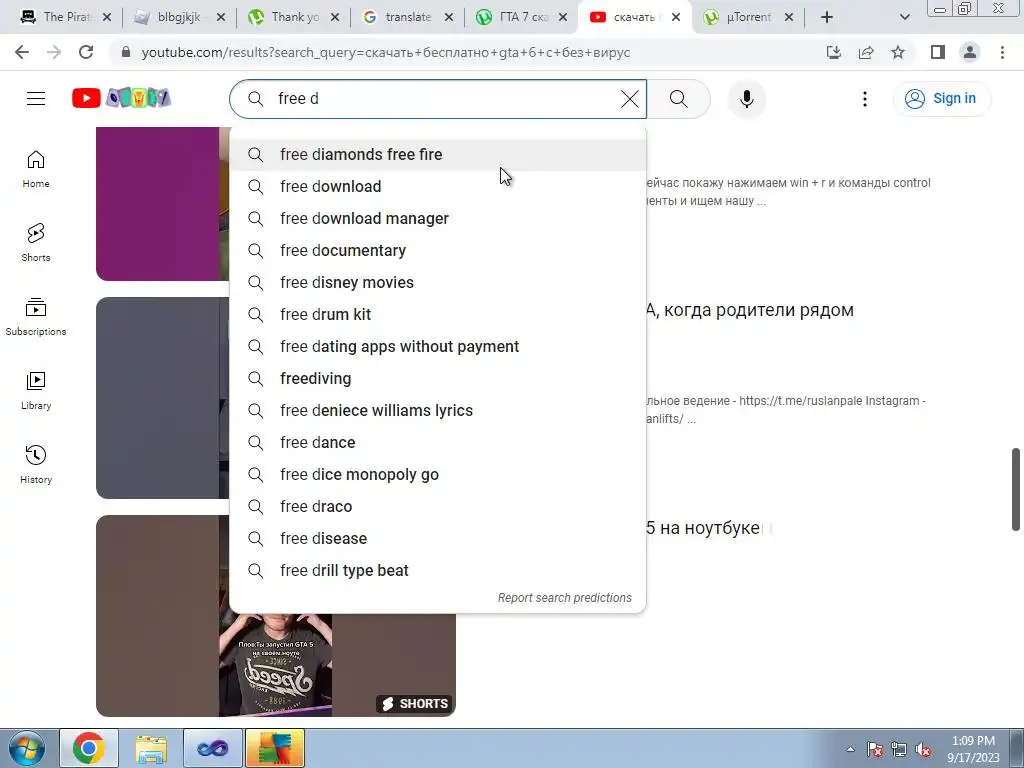
Task: Click the taskbar clock 1:09 PM
Action: tap(973, 749)
